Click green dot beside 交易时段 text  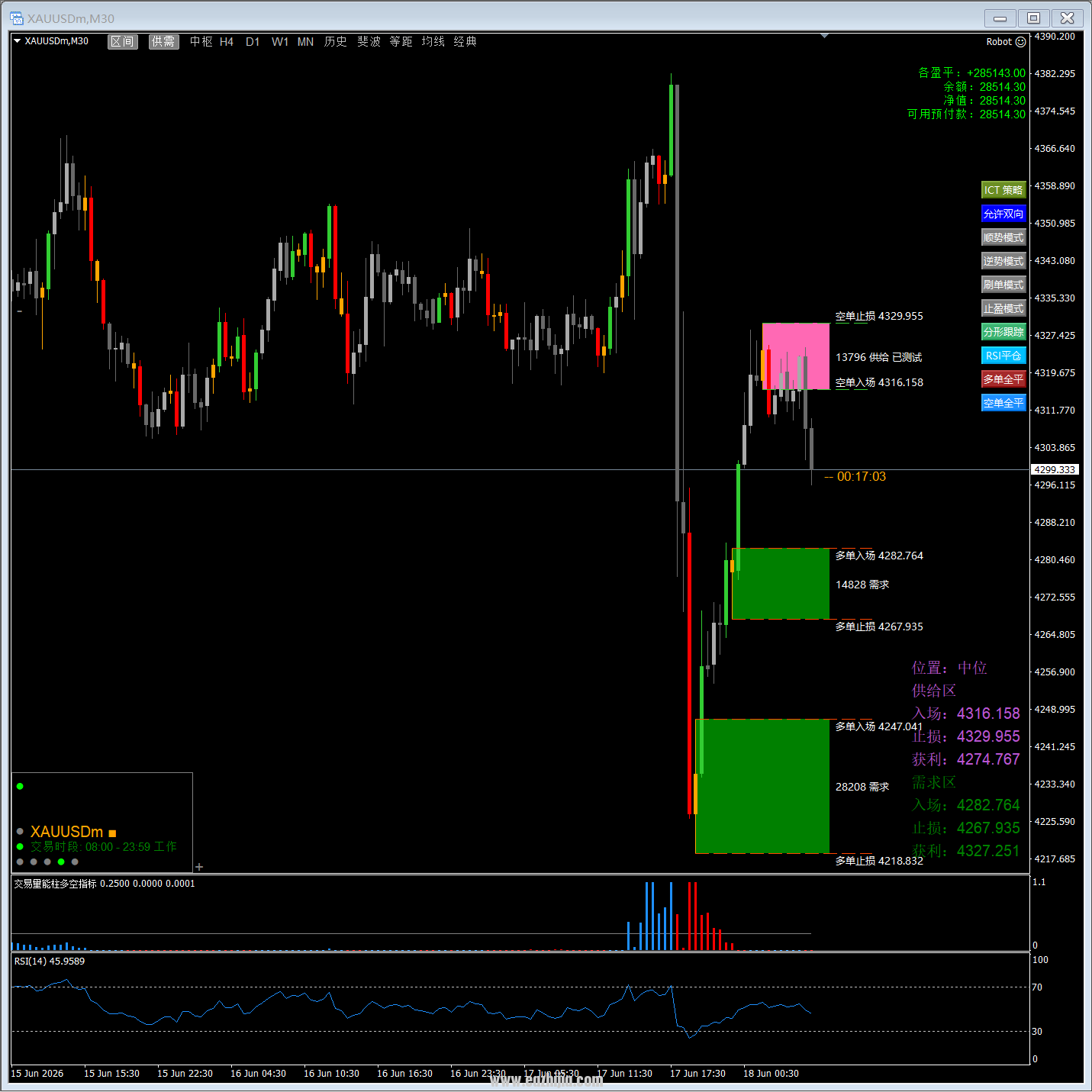point(20,846)
